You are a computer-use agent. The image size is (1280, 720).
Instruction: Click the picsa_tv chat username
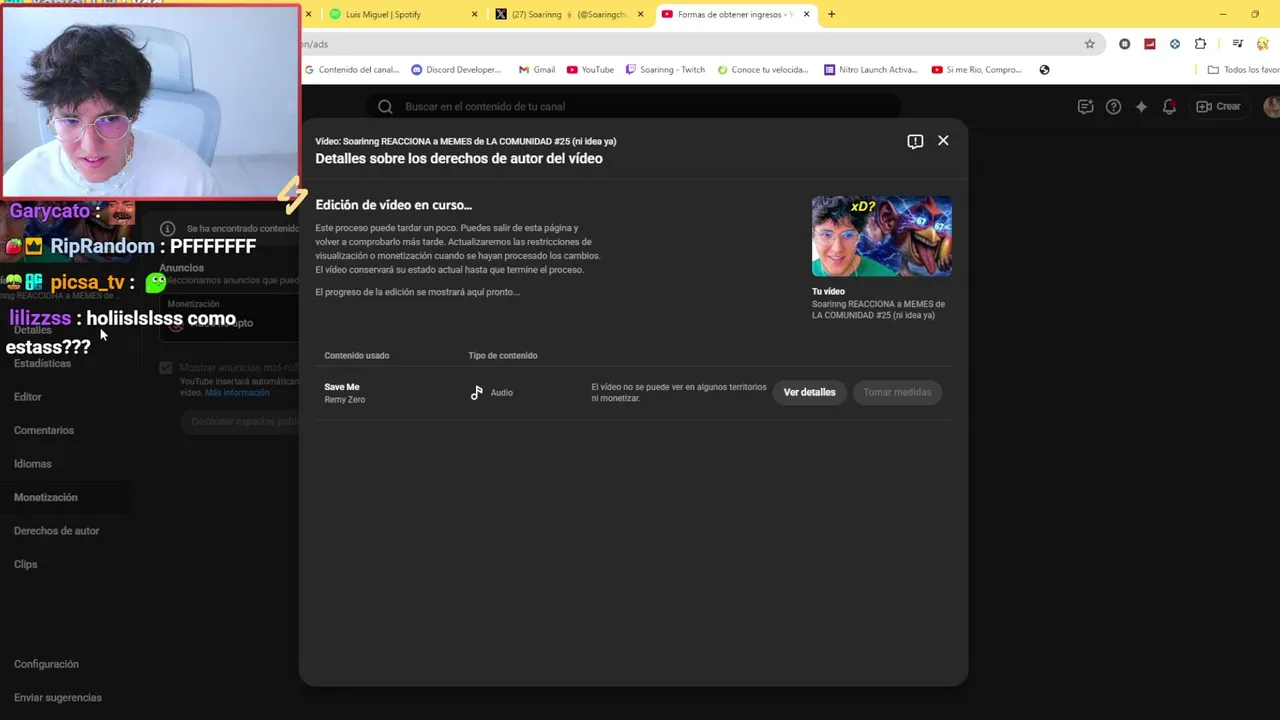click(x=88, y=282)
